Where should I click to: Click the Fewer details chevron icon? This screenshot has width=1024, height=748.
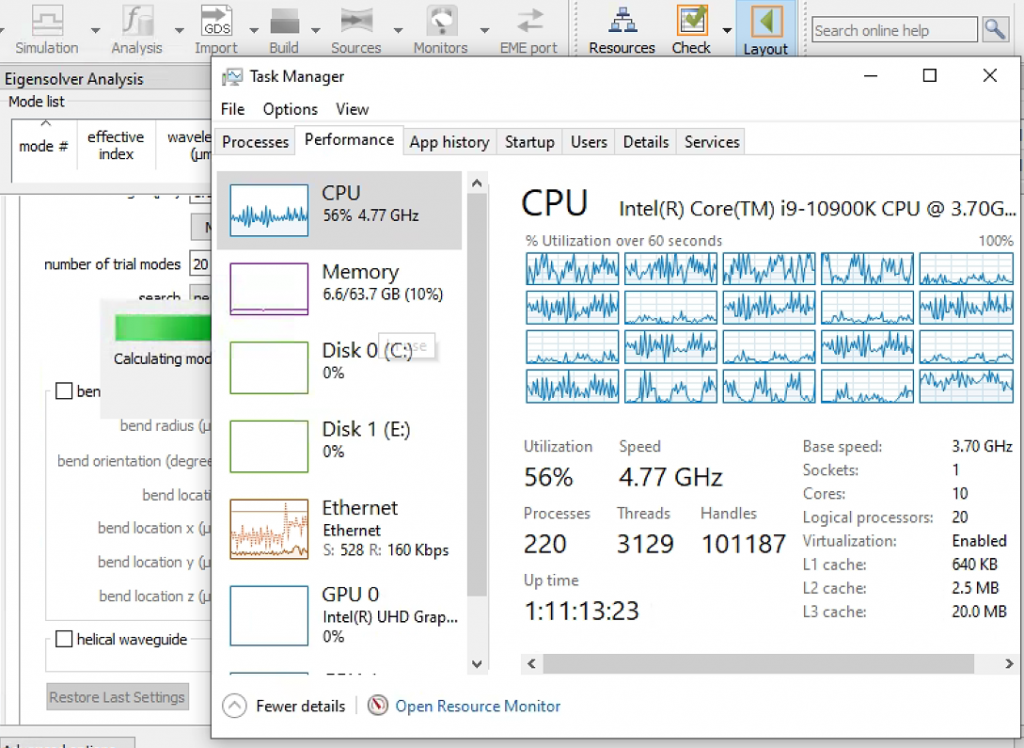[x=234, y=706]
